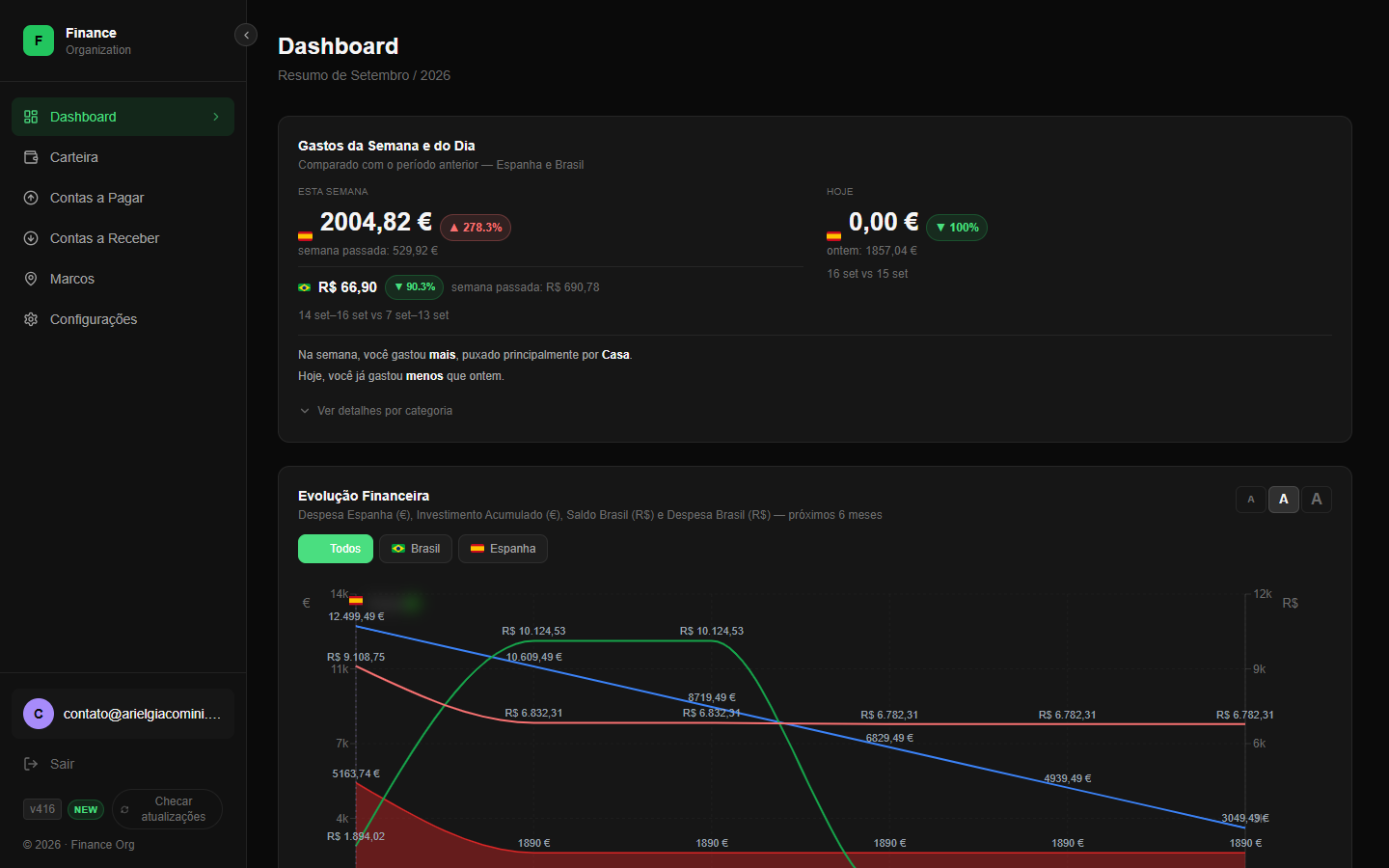Click the R$ 9.108,75 chart data label
Image resolution: width=1389 pixels, height=868 pixels.
click(x=356, y=657)
